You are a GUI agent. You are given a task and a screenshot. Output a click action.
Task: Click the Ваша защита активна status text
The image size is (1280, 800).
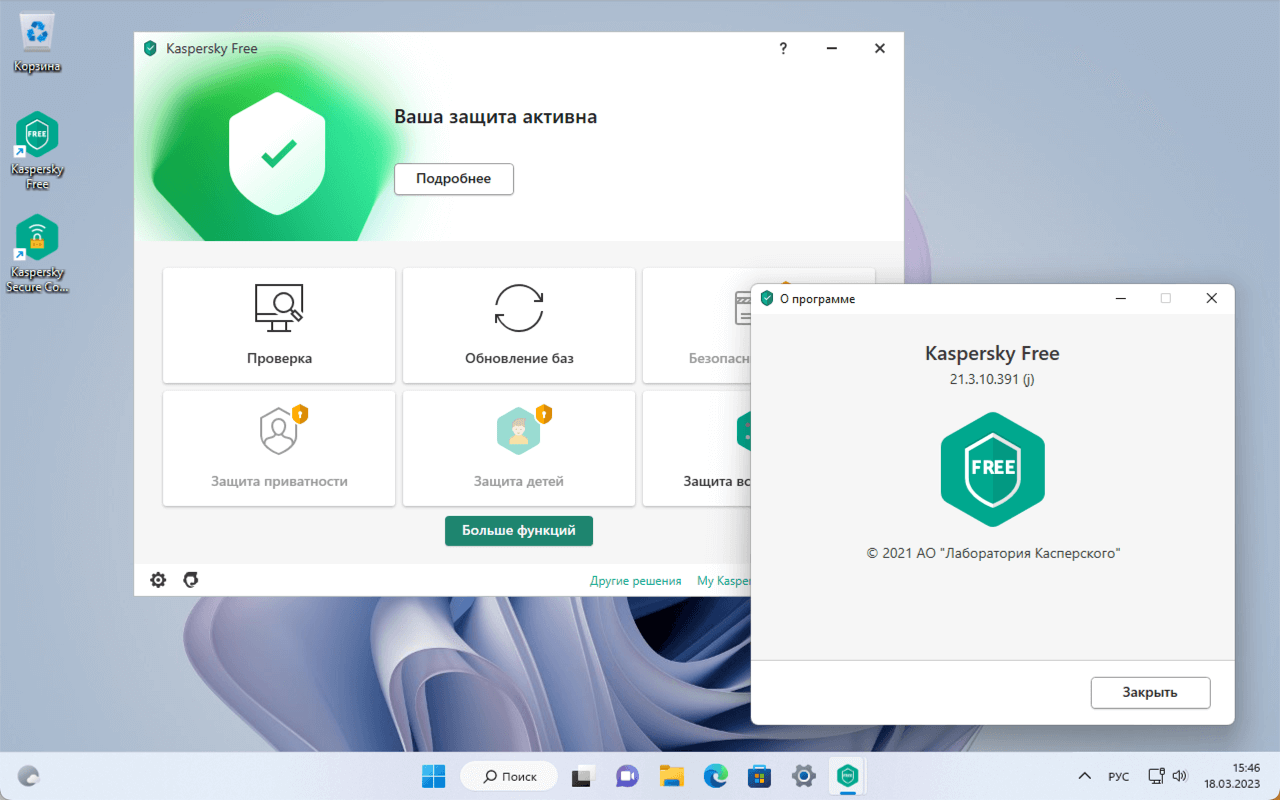[x=495, y=117]
